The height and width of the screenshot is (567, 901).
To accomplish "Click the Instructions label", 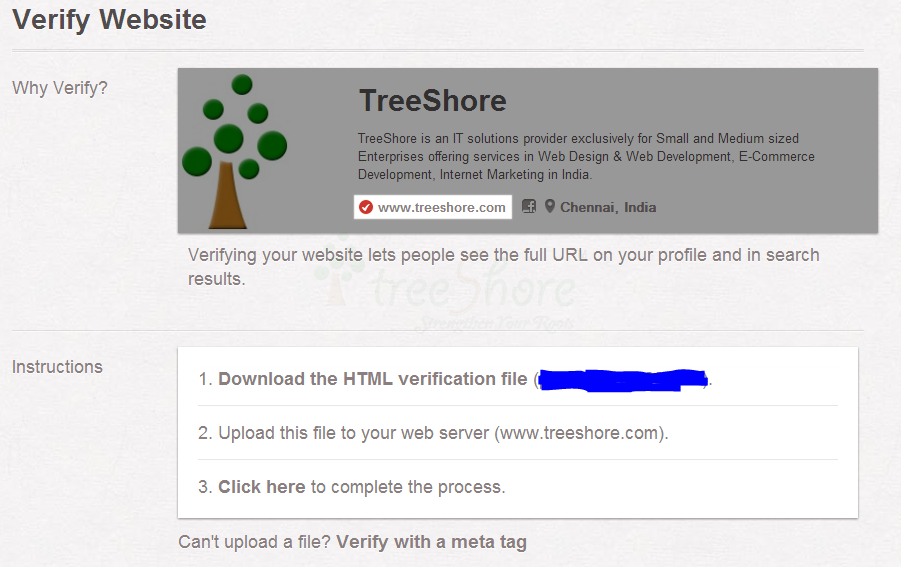I will (57, 367).
